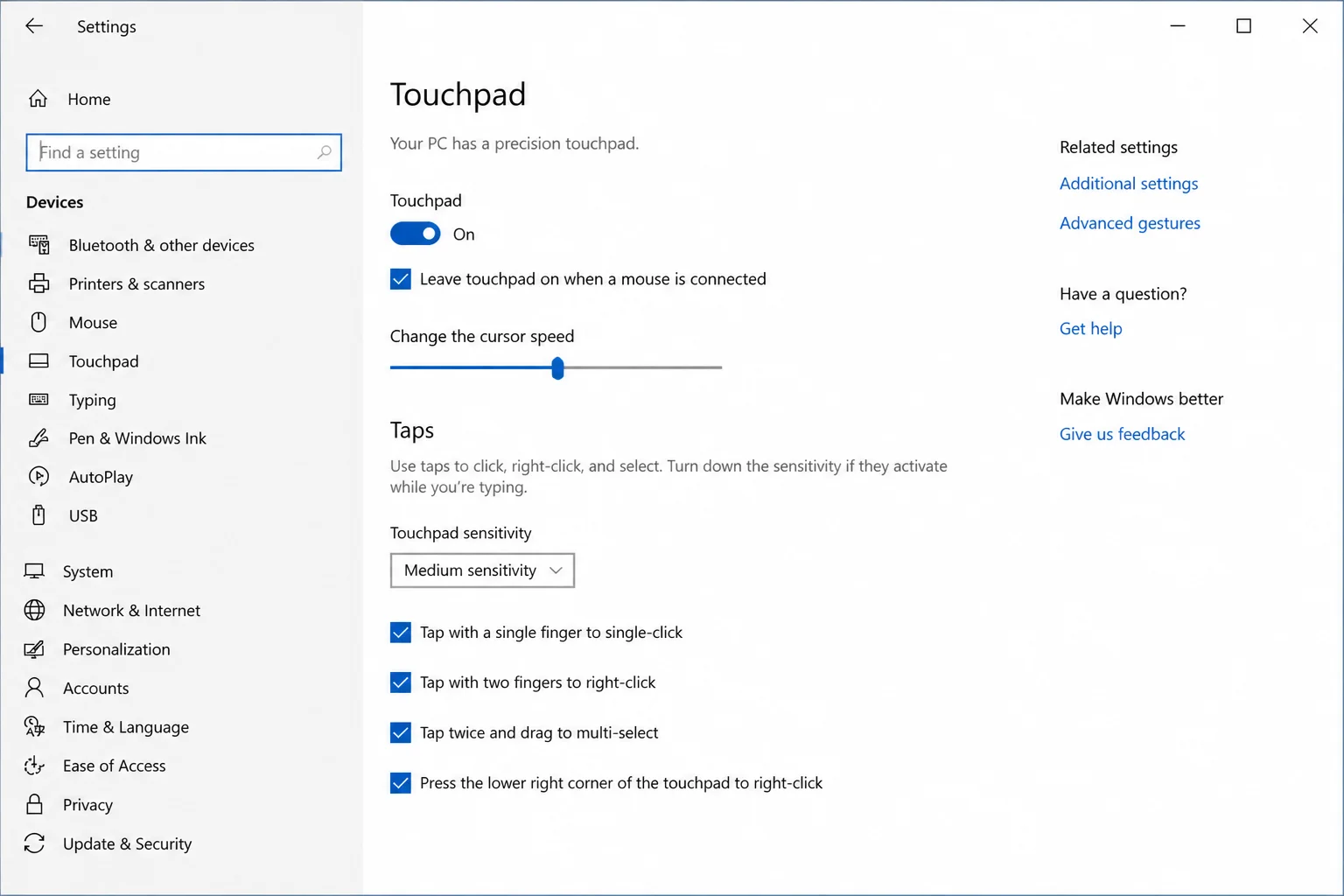Uncheck Tap twice and drag to multi-select
This screenshot has height=896, width=1344.
click(x=400, y=732)
